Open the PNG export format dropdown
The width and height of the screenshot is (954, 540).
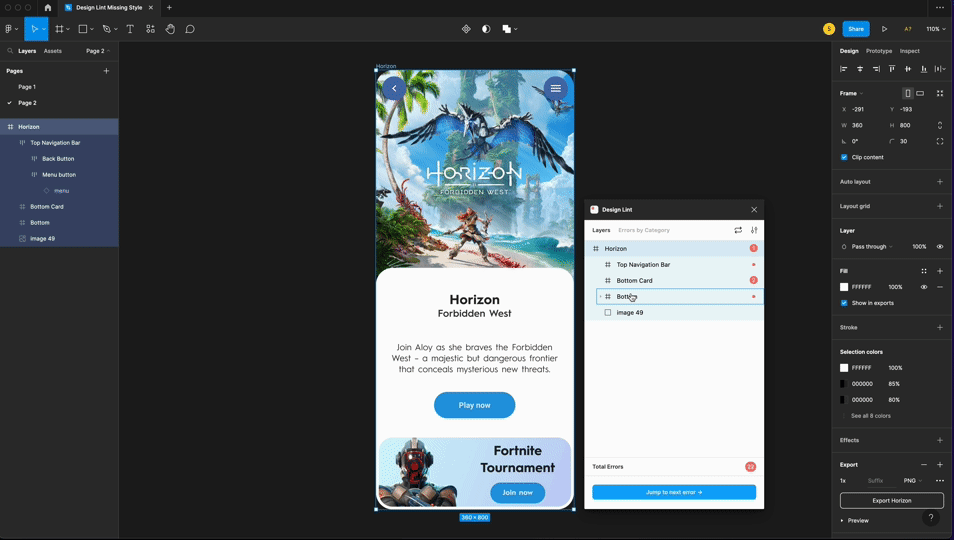(912, 480)
